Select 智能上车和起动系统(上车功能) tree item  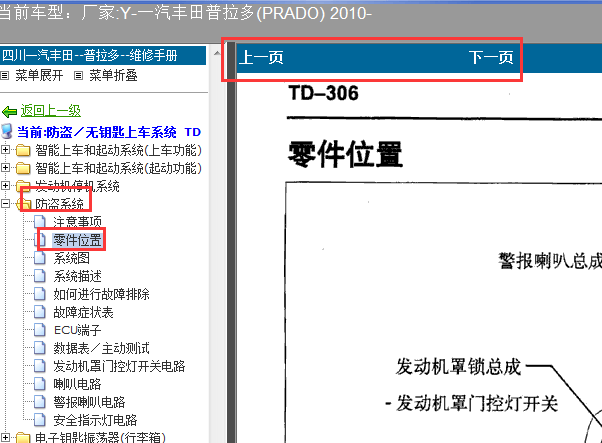point(118,150)
